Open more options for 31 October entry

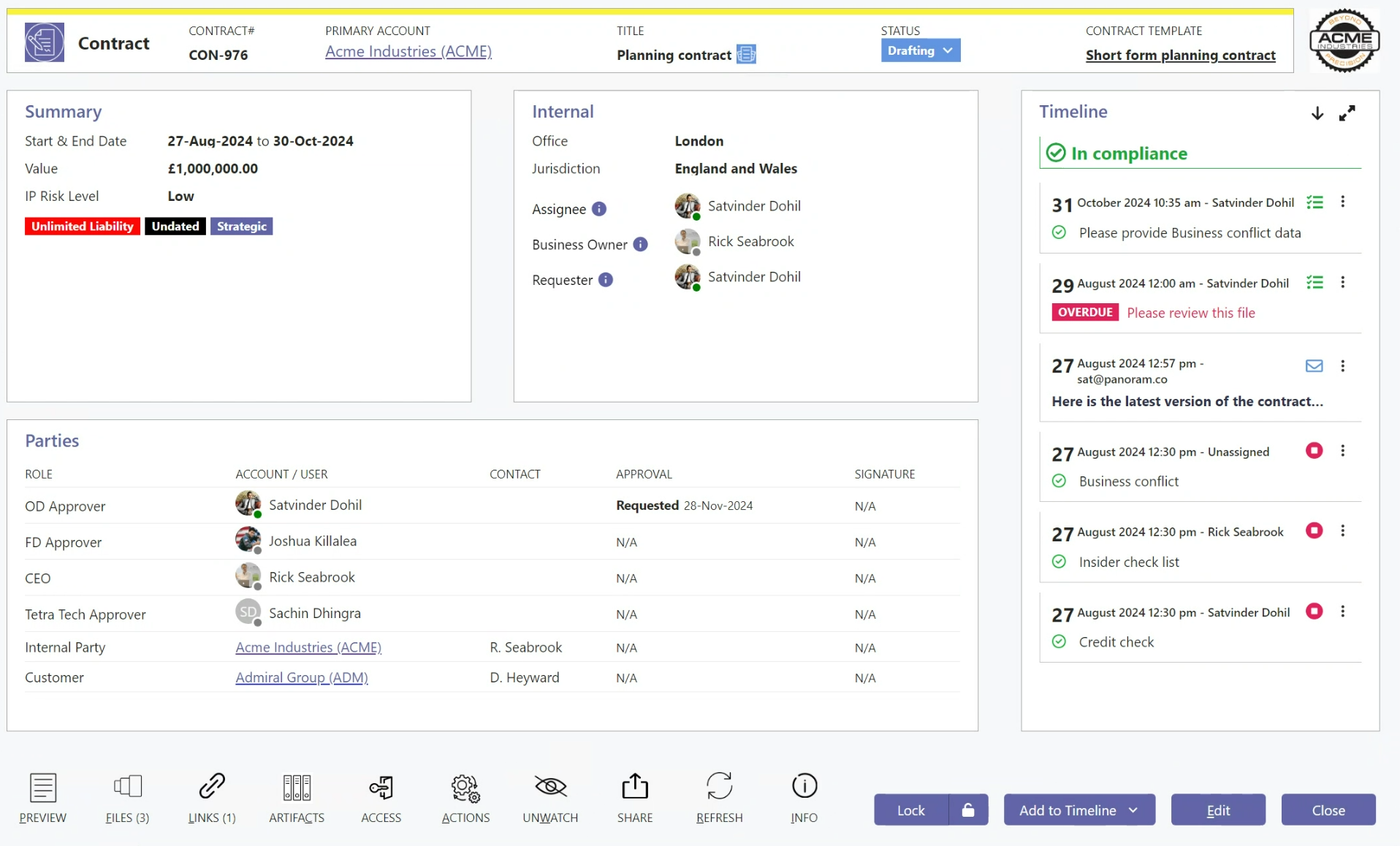(x=1342, y=202)
